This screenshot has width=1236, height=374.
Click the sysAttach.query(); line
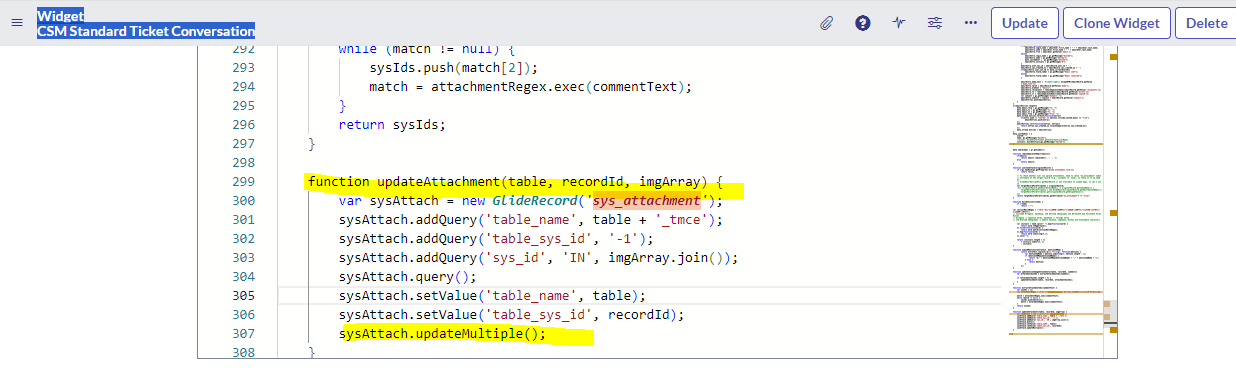[408, 277]
